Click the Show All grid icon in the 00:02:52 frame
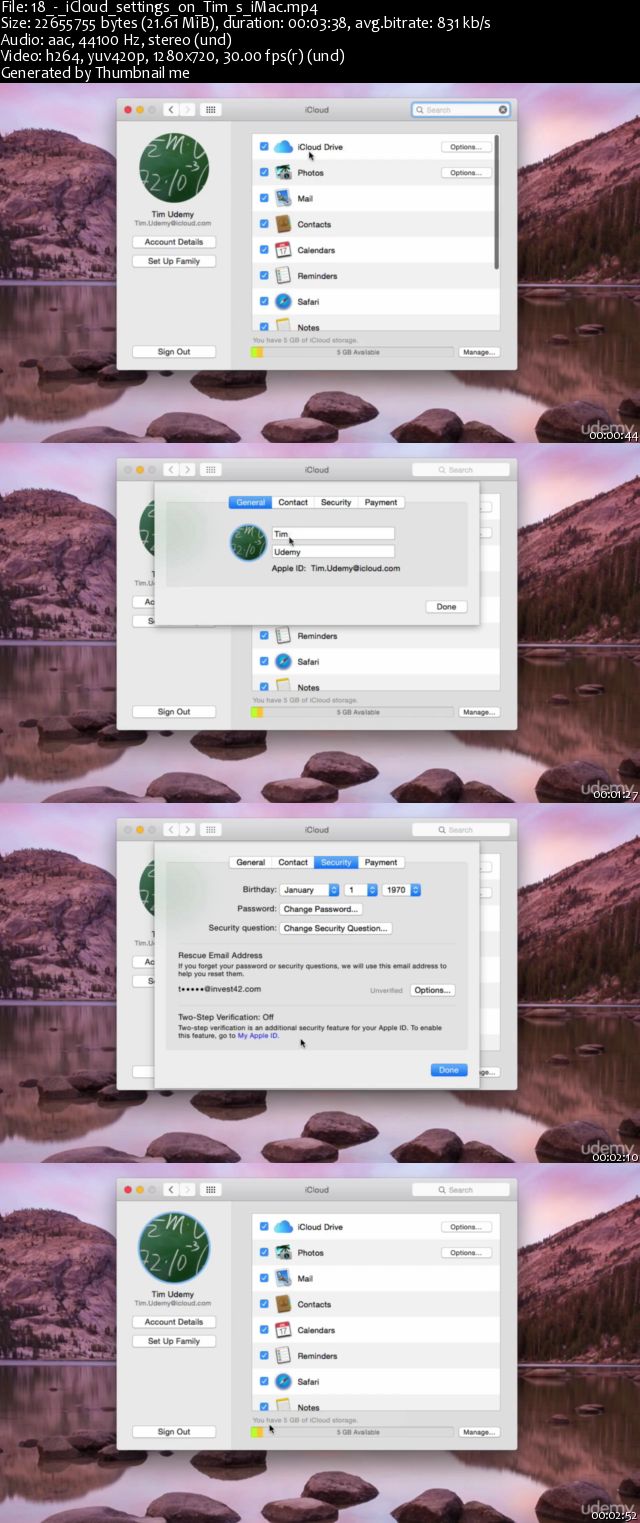 pyautogui.click(x=211, y=1190)
